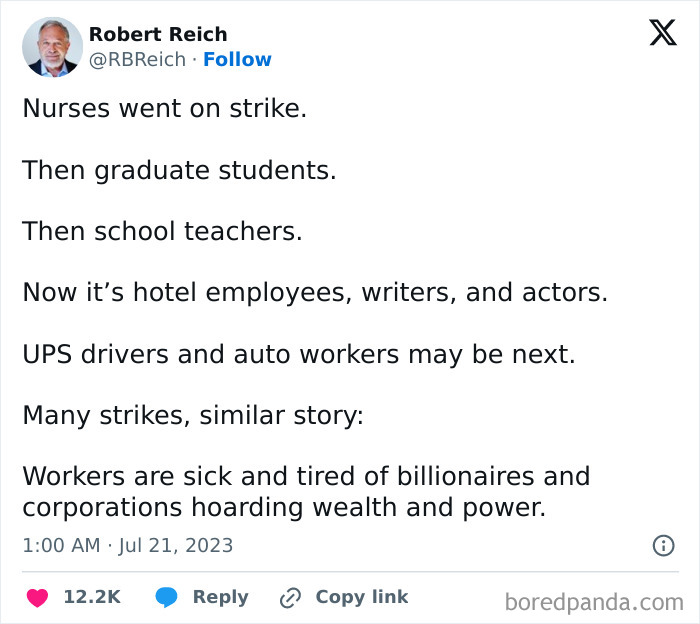Viewport: 700px width, 624px height.
Task: Open the Robert Reich display name
Action: (x=158, y=34)
